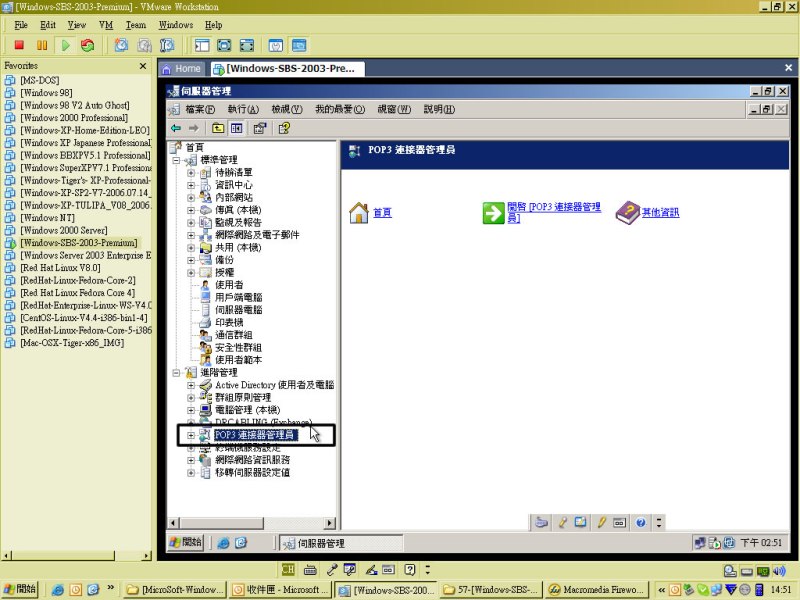
Task: Open the VMware VM menu
Action: (106, 25)
